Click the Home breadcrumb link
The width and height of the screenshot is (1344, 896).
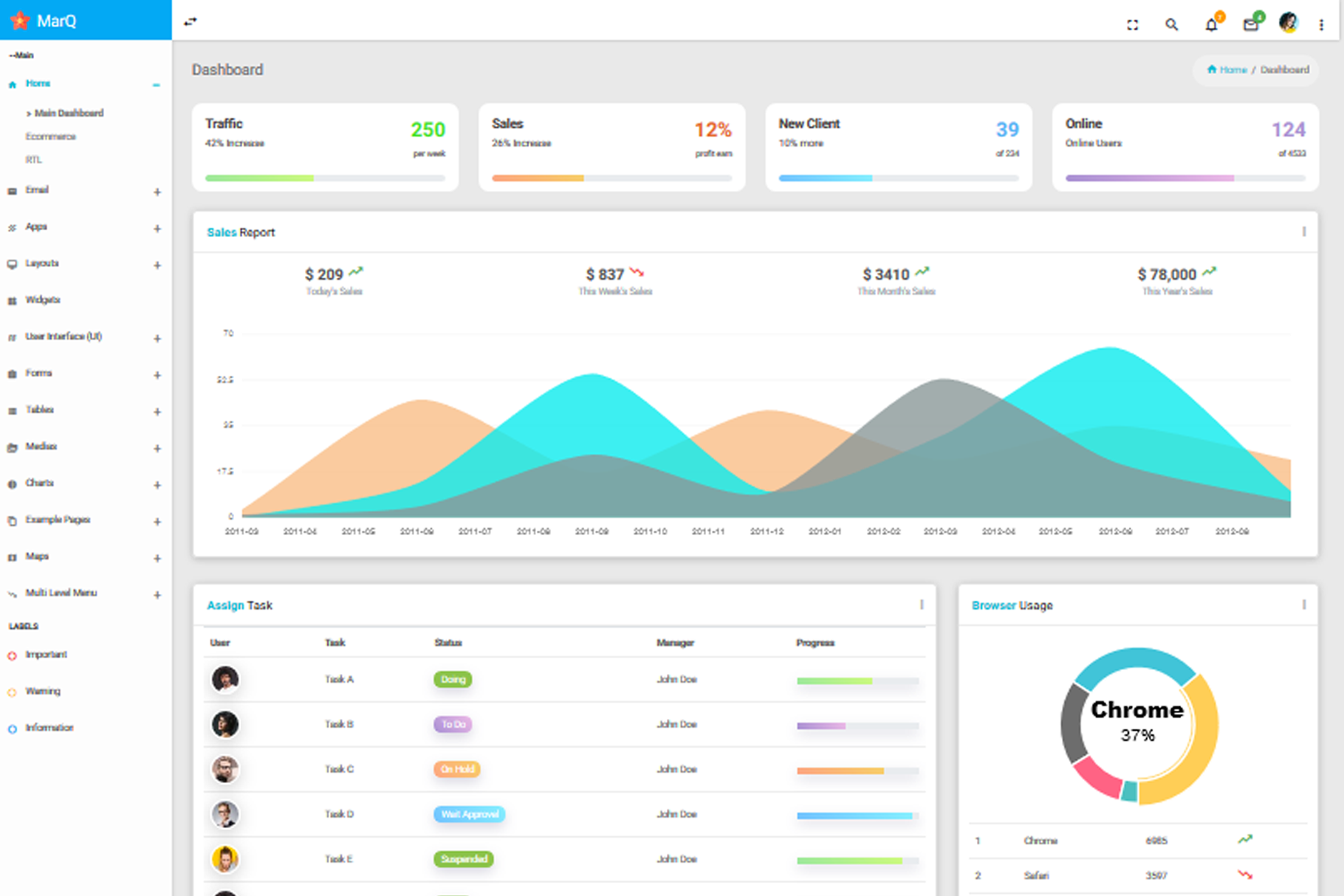(1232, 70)
